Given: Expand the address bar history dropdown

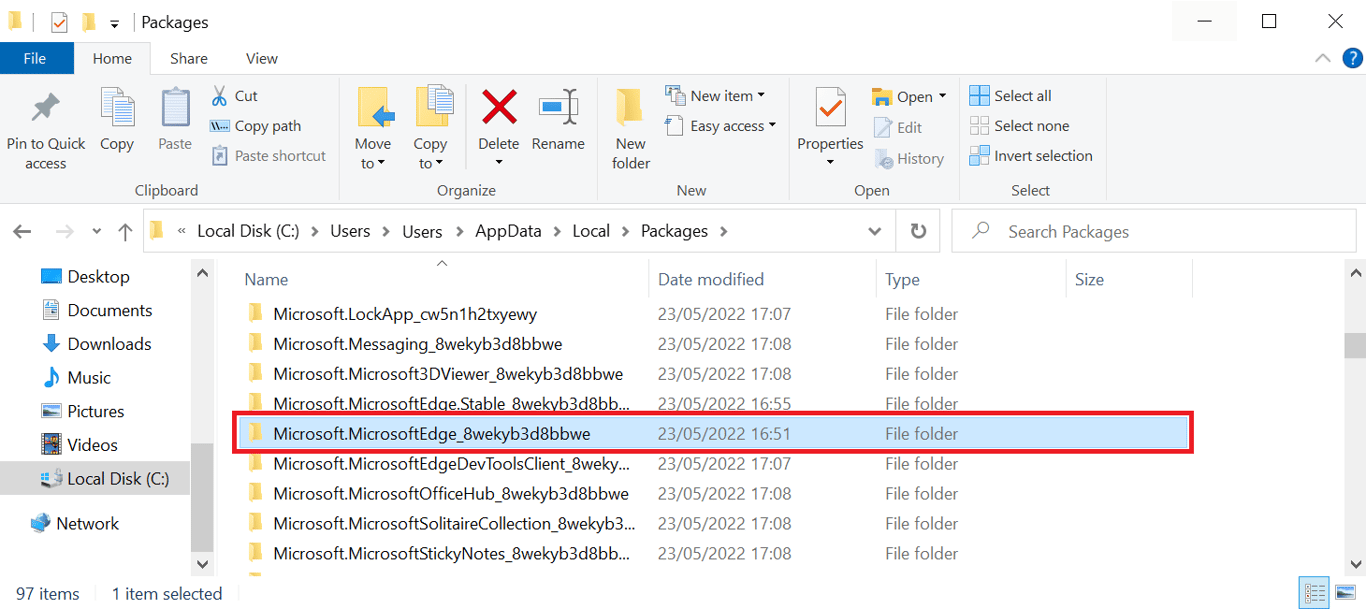Looking at the screenshot, I should pos(874,230).
